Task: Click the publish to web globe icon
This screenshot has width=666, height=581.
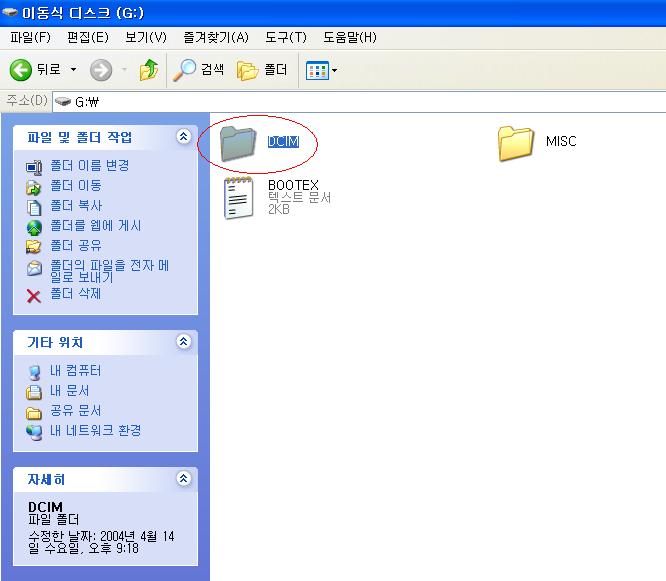Action: pos(34,228)
